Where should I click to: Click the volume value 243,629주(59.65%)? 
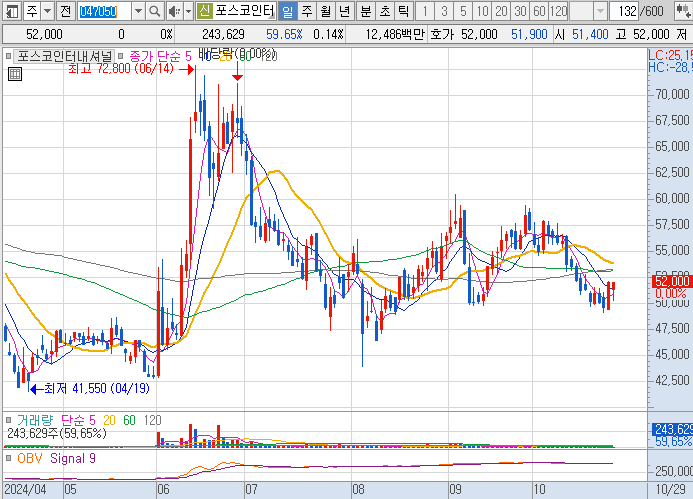(x=57, y=433)
